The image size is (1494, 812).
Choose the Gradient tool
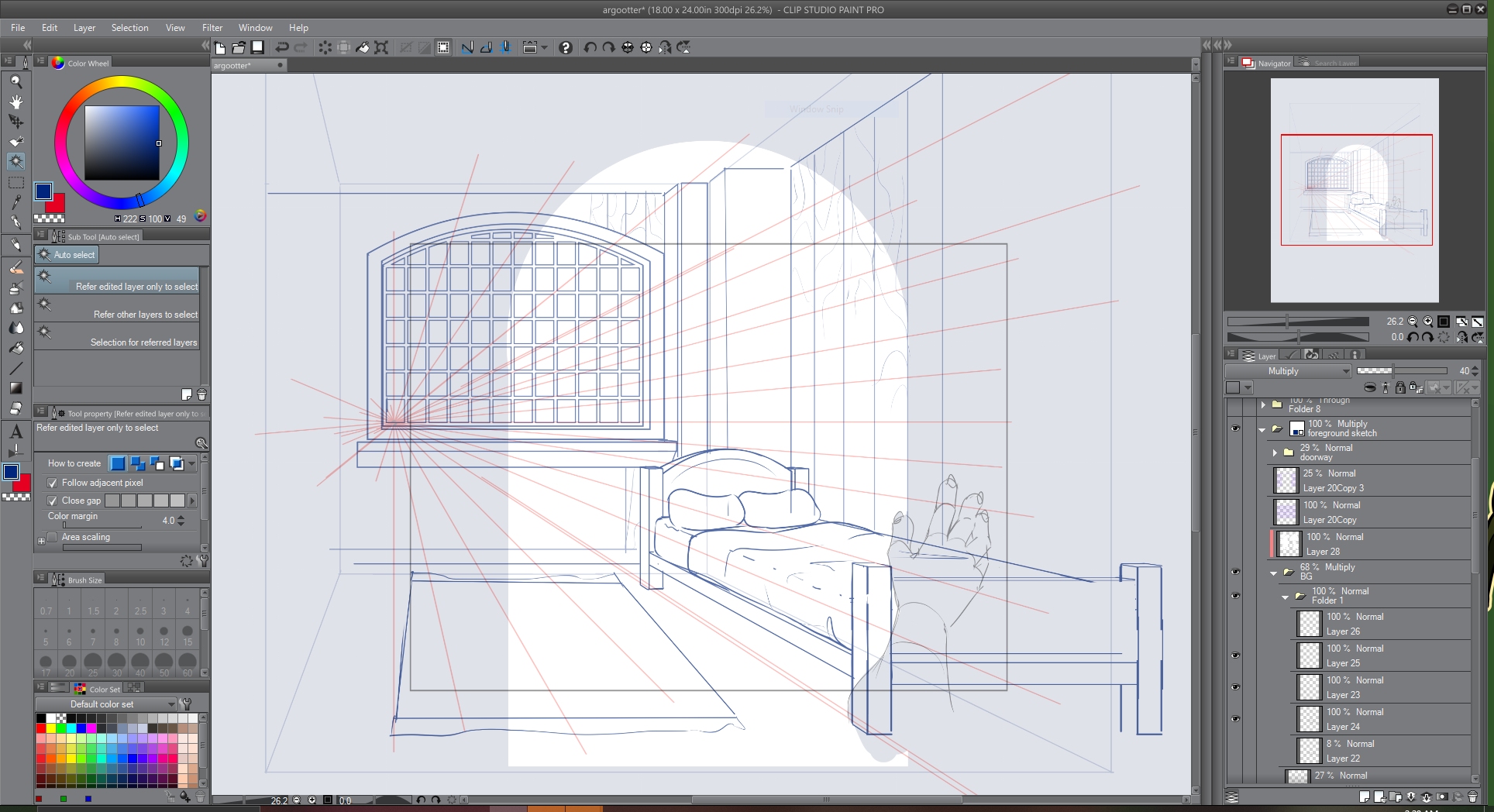point(15,388)
